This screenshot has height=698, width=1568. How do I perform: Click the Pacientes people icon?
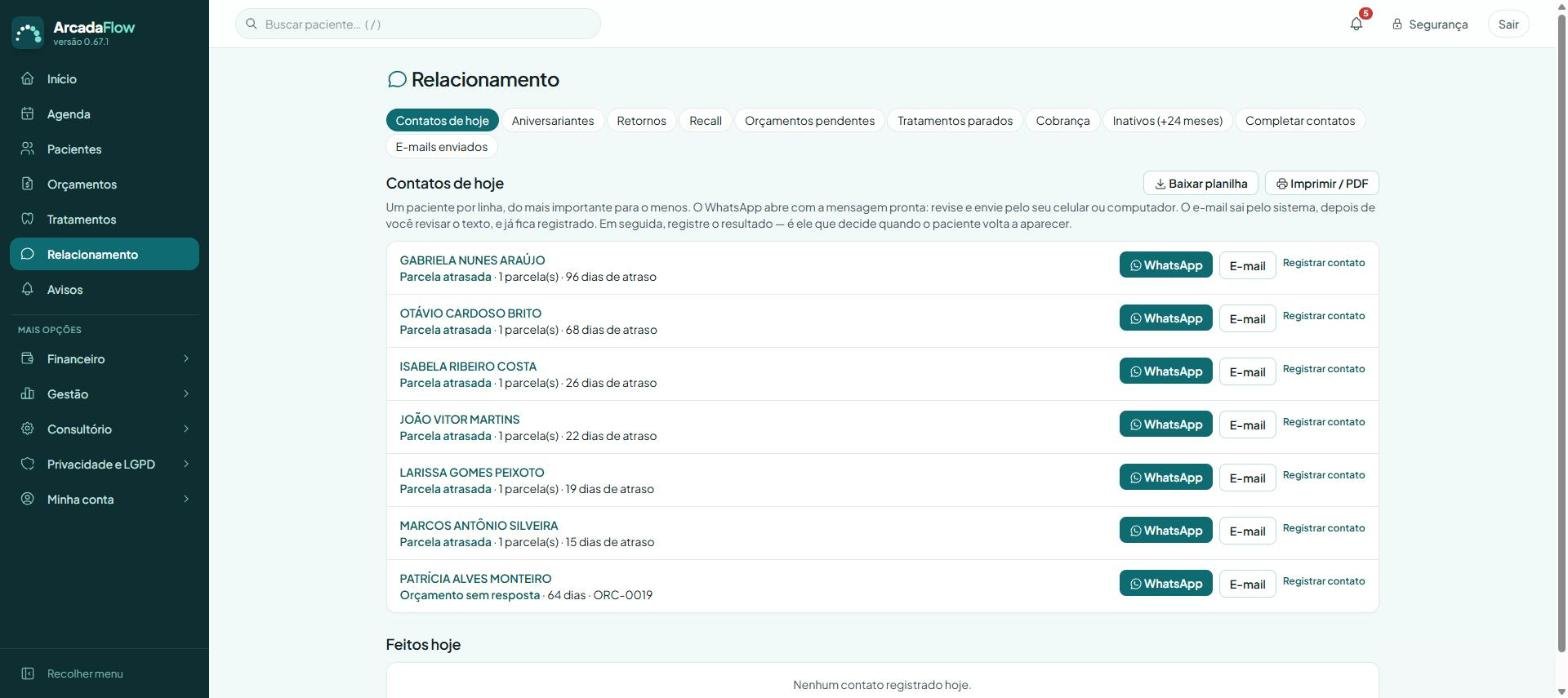28,149
